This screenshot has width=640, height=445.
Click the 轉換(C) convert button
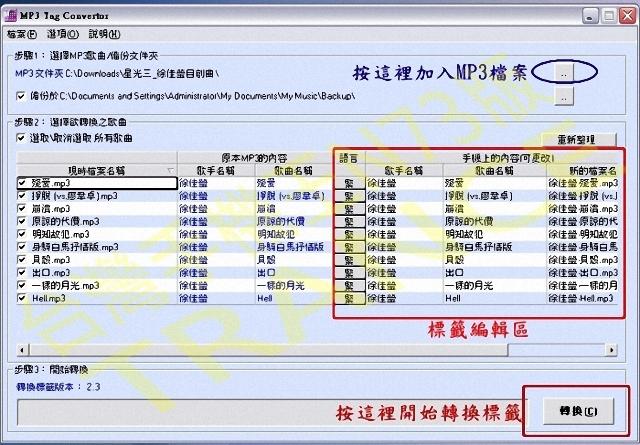tap(578, 411)
